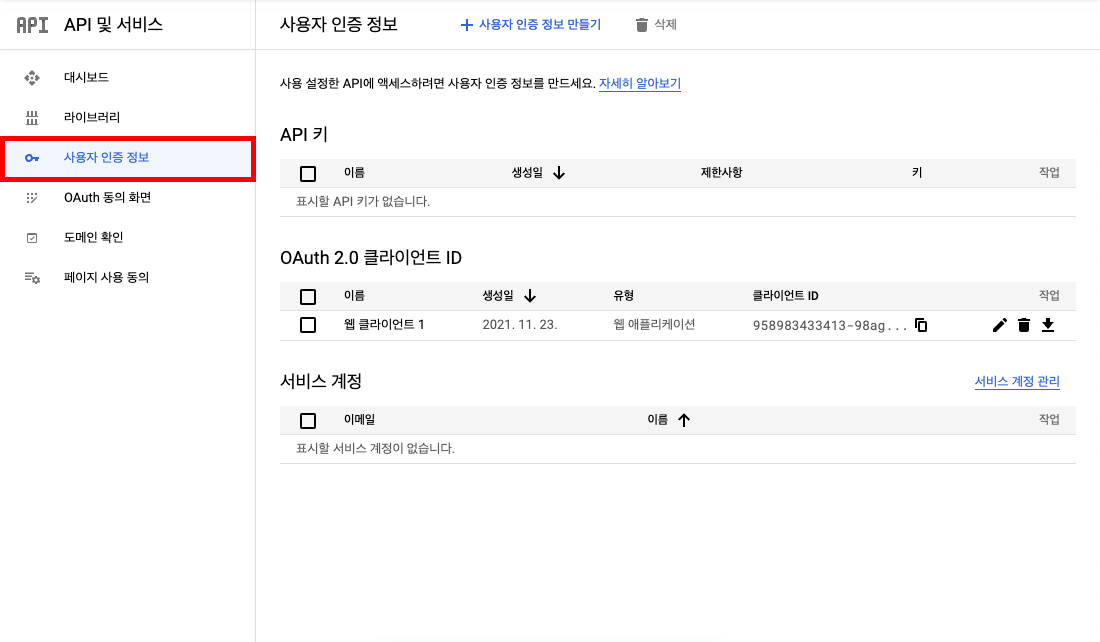The width and height of the screenshot is (1100, 642).
Task: Sort service accounts by 이름 arrow
Action: tap(684, 421)
